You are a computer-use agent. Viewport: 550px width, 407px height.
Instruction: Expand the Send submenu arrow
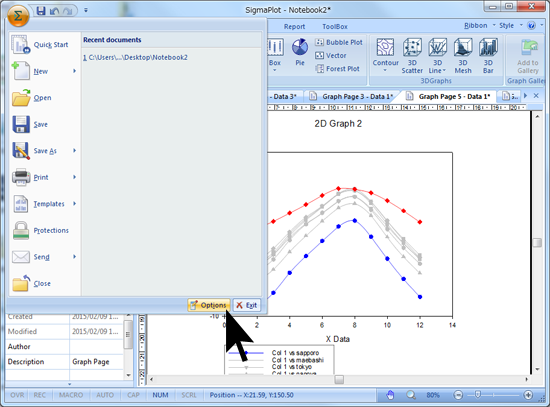coord(74,256)
